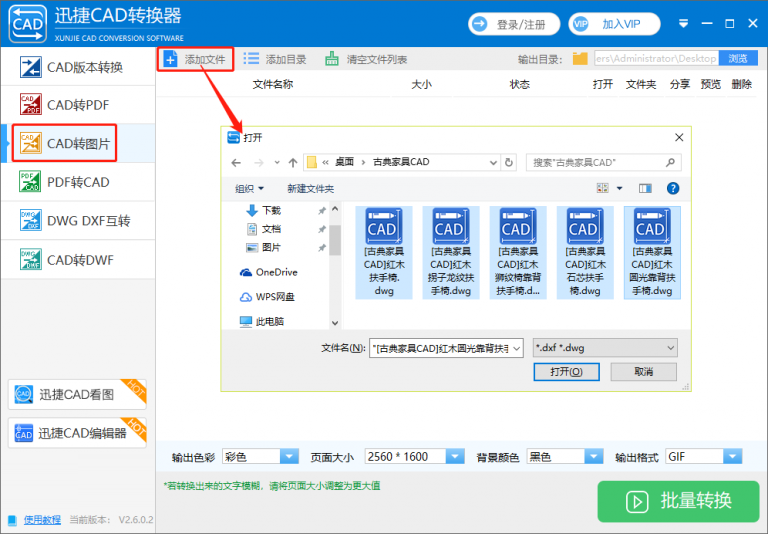
Task: Expand view options dropdown arrow
Action: click(620, 188)
